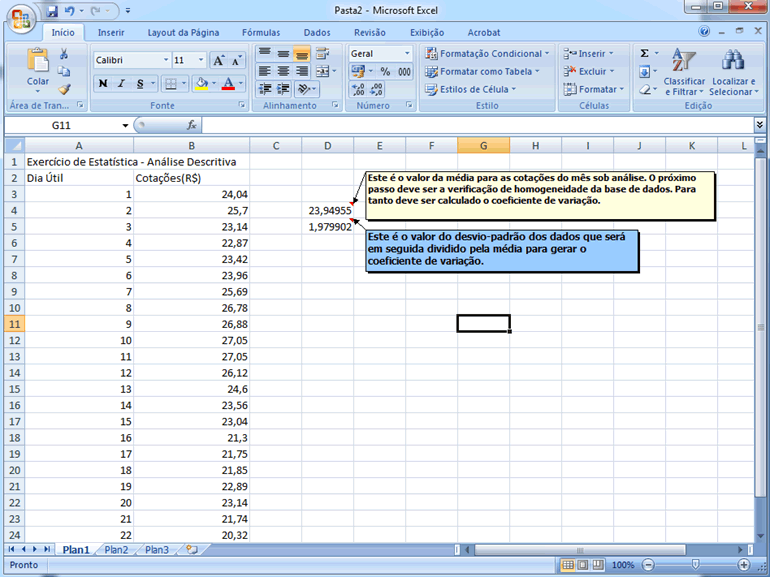Click the Colar (paste) icon
This screenshot has height=577, width=770.
click(x=38, y=62)
